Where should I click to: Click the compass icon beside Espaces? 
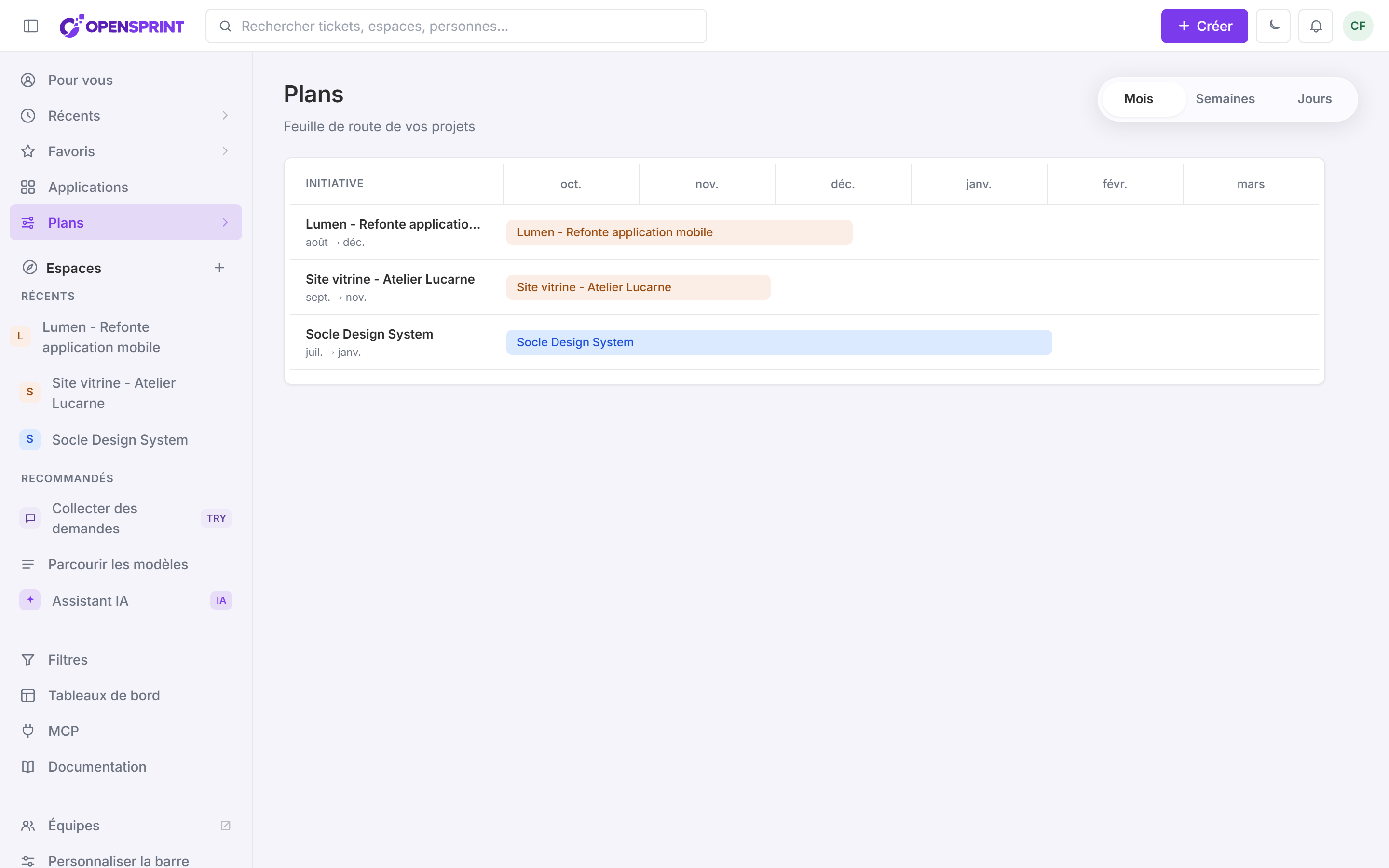(x=30, y=268)
